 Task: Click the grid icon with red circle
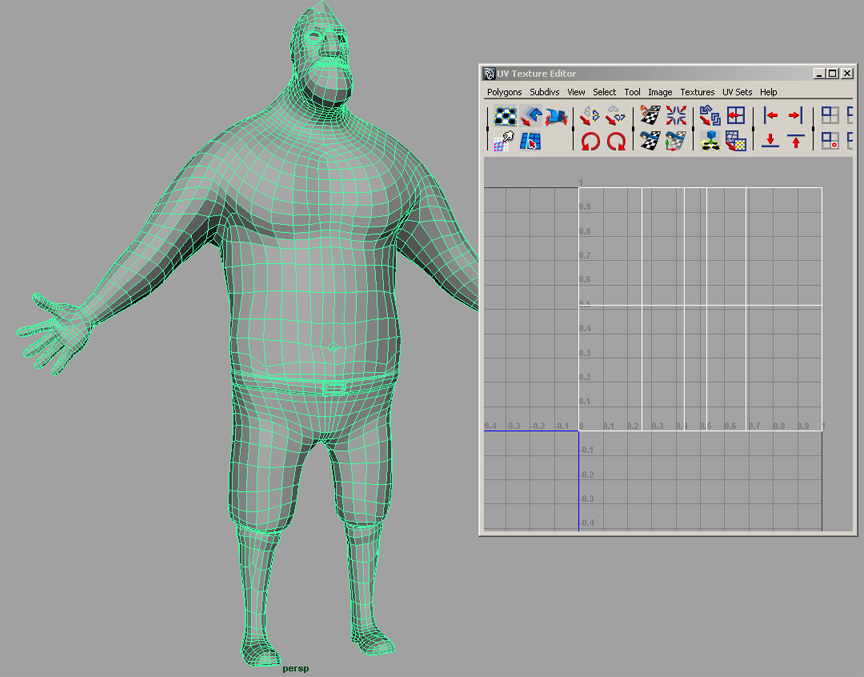[x=830, y=141]
